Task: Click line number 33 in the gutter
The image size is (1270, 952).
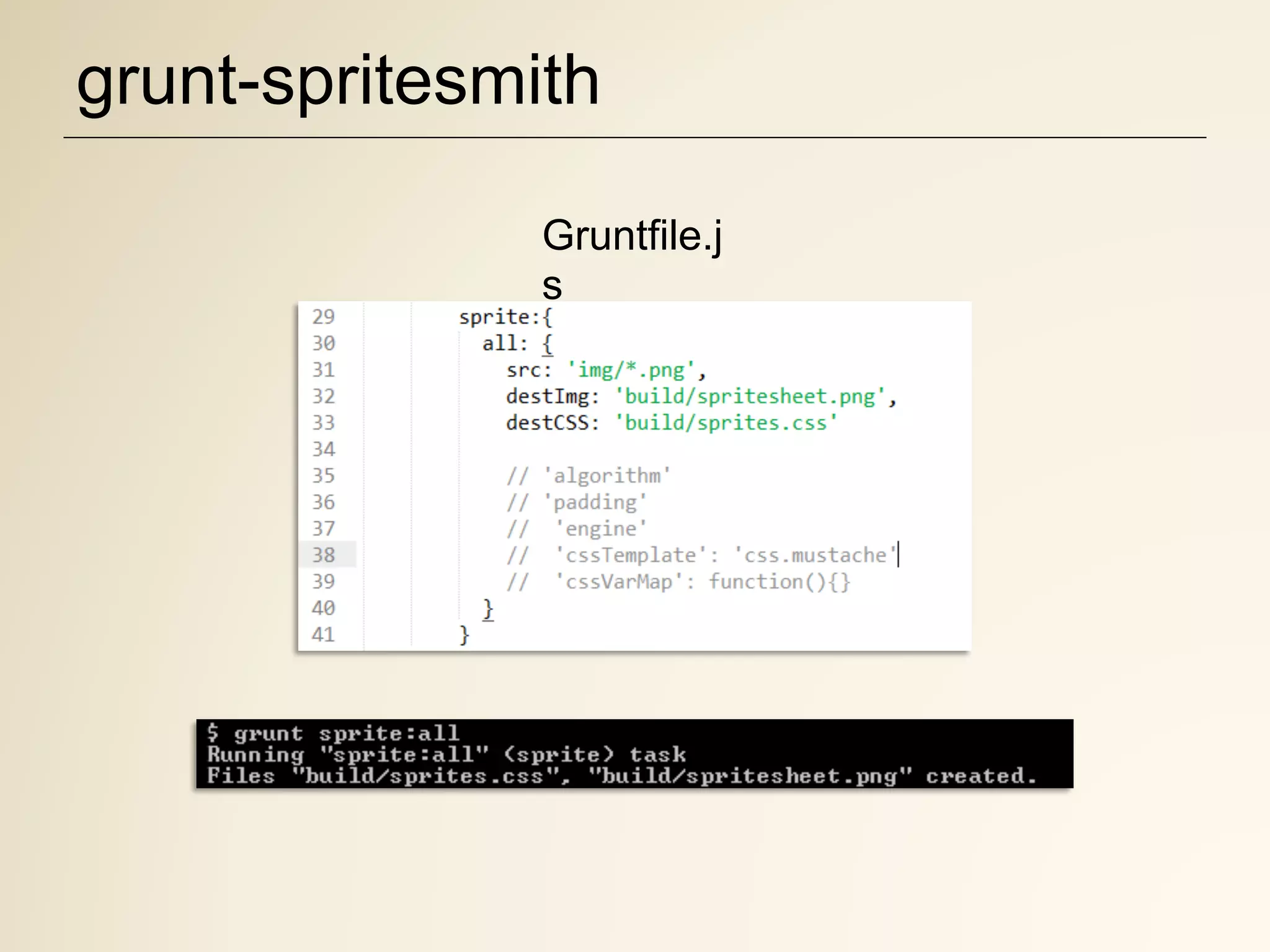Action: click(323, 423)
